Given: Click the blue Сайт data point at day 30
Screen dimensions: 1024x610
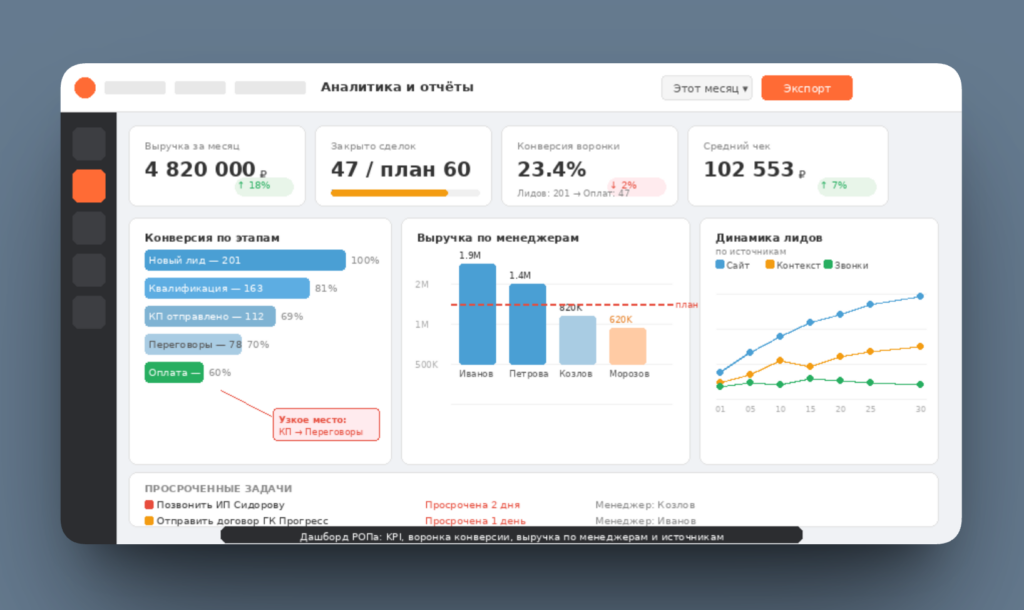Looking at the screenshot, I should coord(920,297).
